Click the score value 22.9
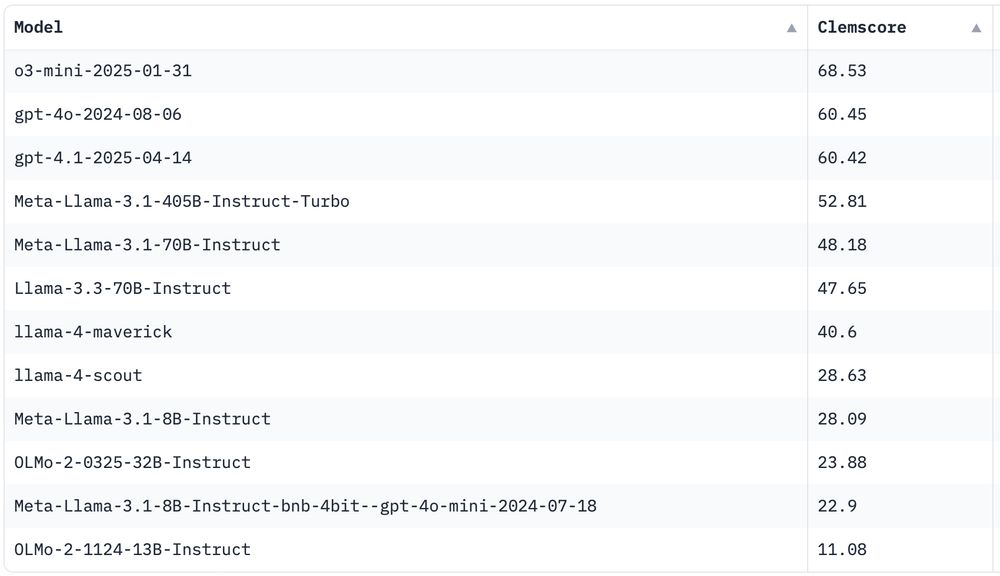This screenshot has height=576, width=1000. pos(837,506)
